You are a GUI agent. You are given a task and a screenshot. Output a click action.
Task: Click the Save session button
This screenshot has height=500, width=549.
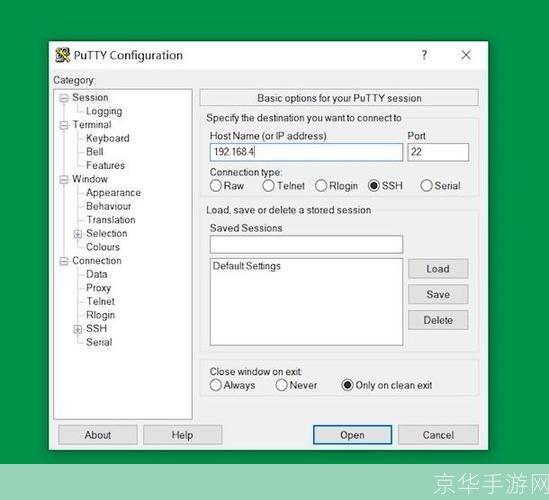438,294
